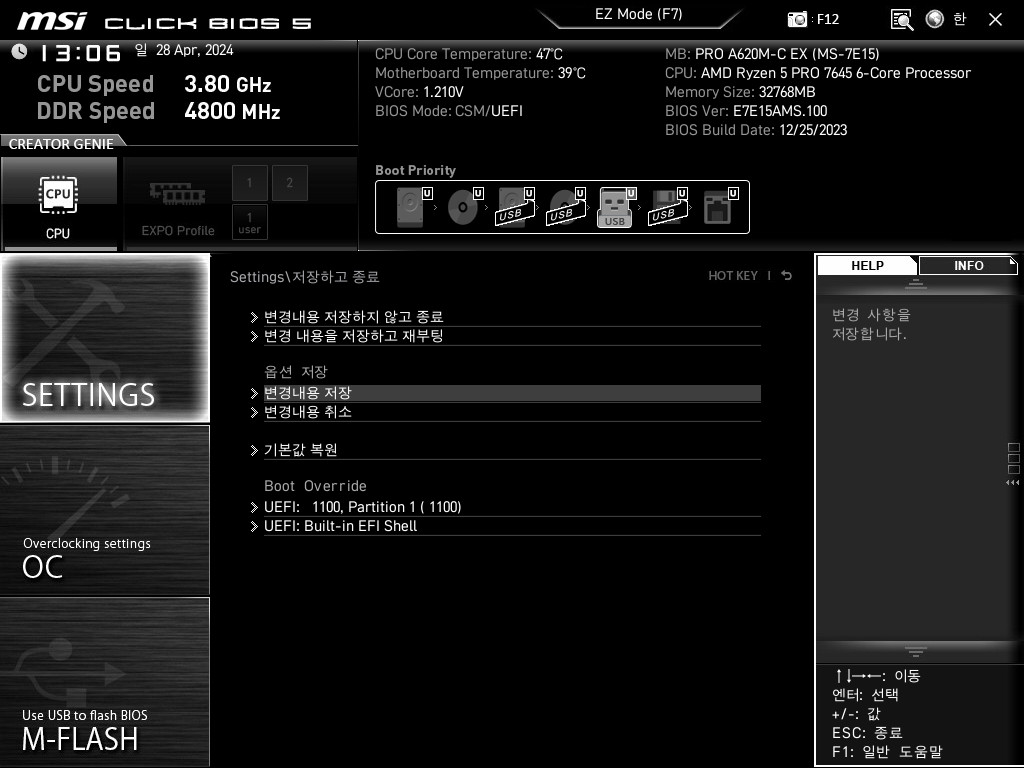This screenshot has width=1024, height=768.
Task: Toggle the EXPO user 1 profile
Action: tap(249, 222)
